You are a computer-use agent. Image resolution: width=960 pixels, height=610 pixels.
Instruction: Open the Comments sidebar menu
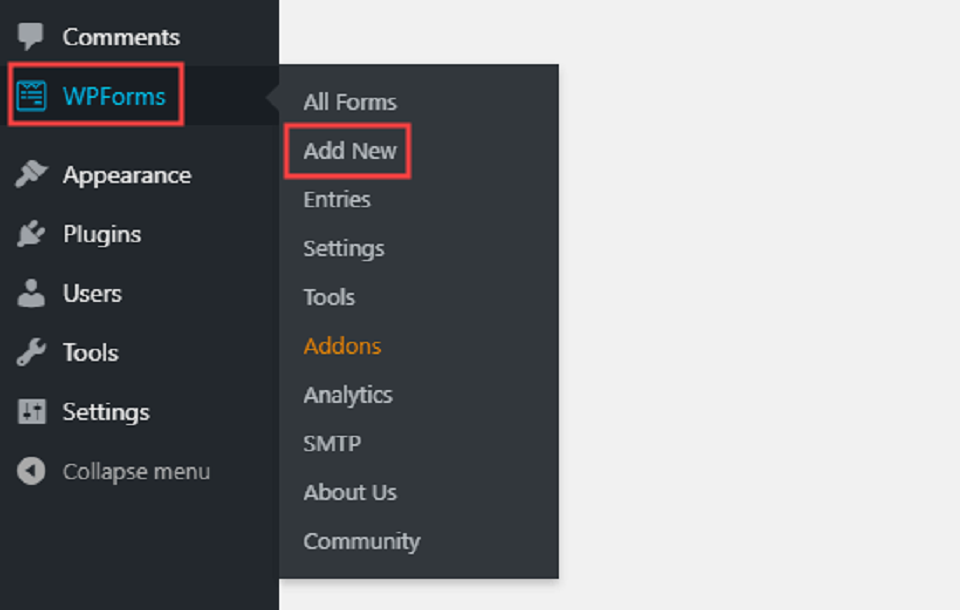point(121,37)
